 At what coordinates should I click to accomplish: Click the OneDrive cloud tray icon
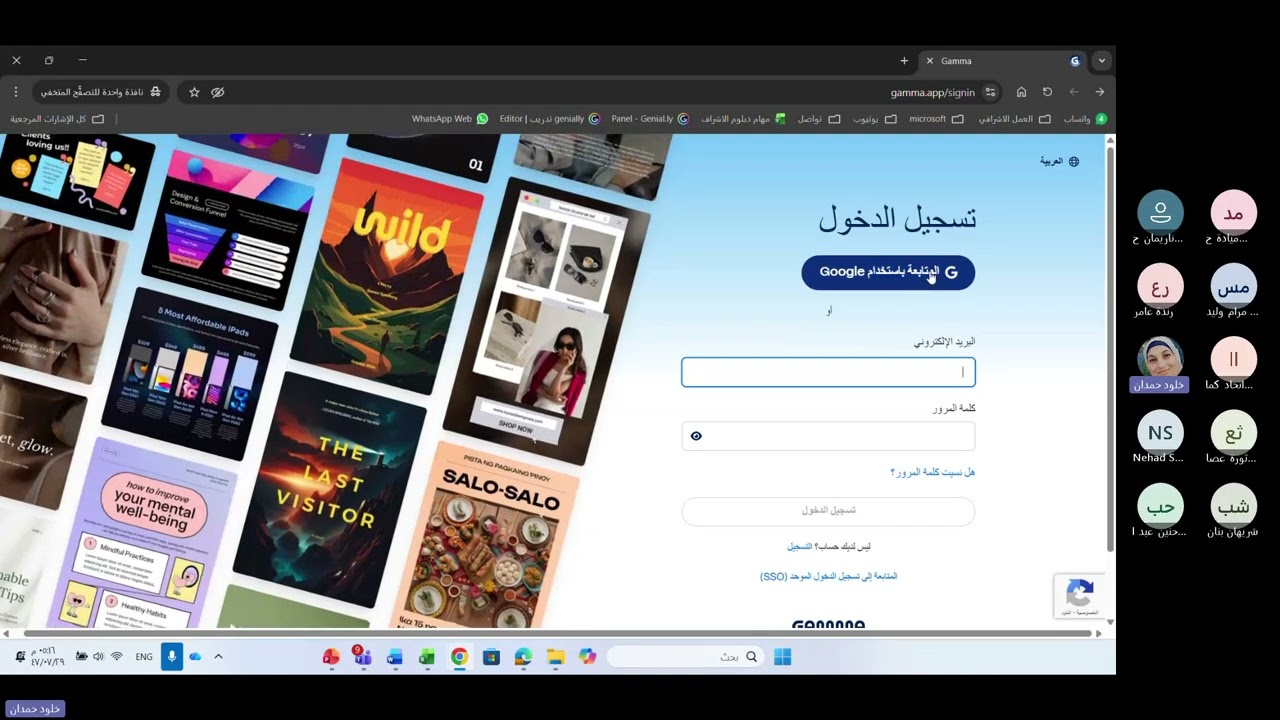(195, 657)
